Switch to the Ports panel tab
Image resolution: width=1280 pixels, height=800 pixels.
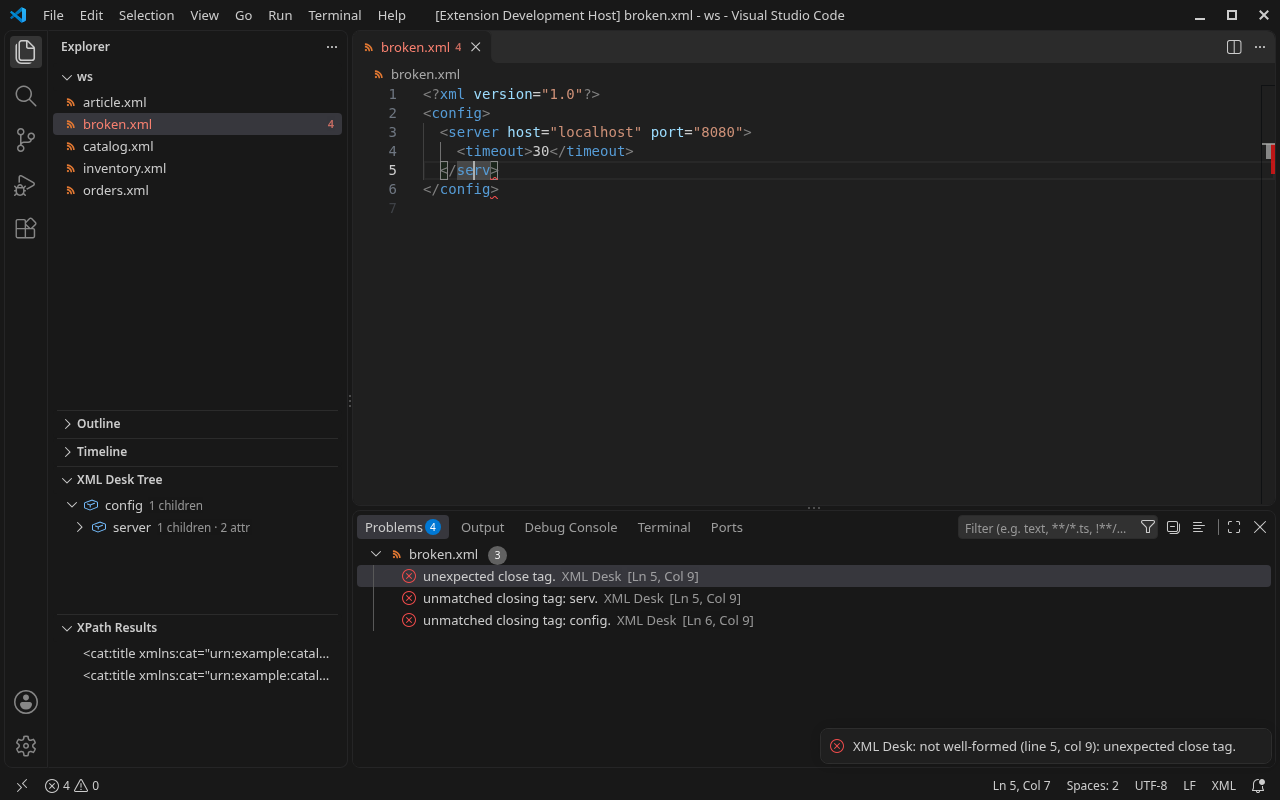click(727, 527)
